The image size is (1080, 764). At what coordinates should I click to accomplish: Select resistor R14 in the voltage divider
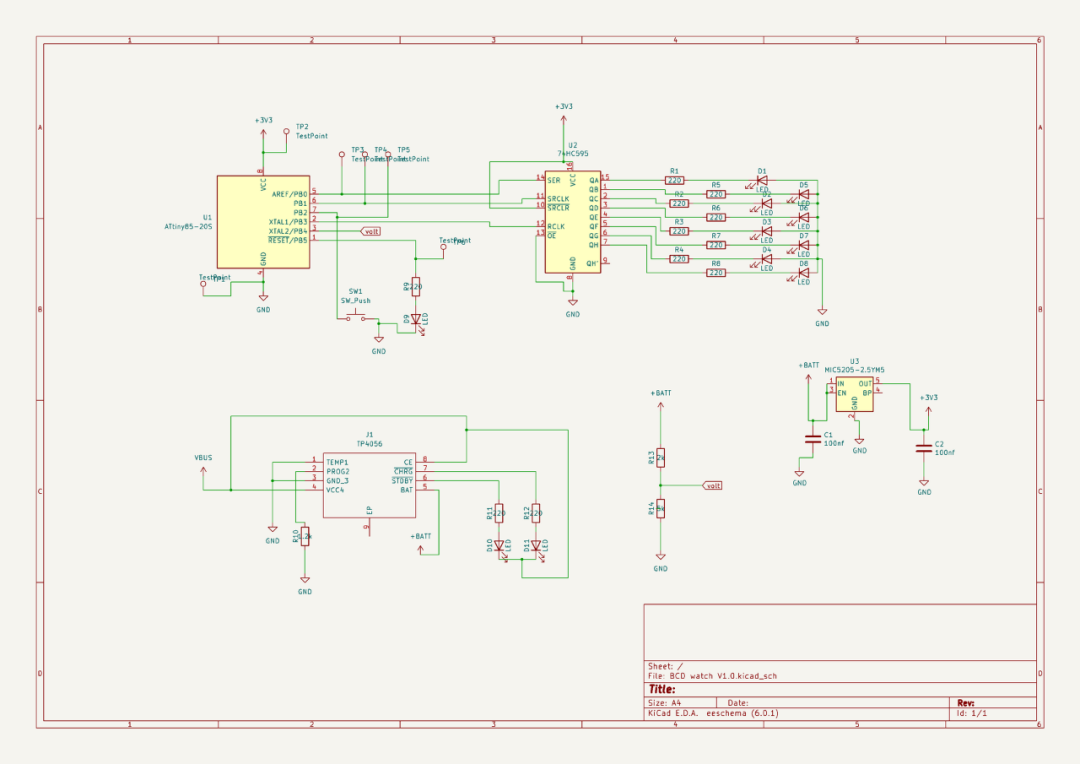(661, 508)
